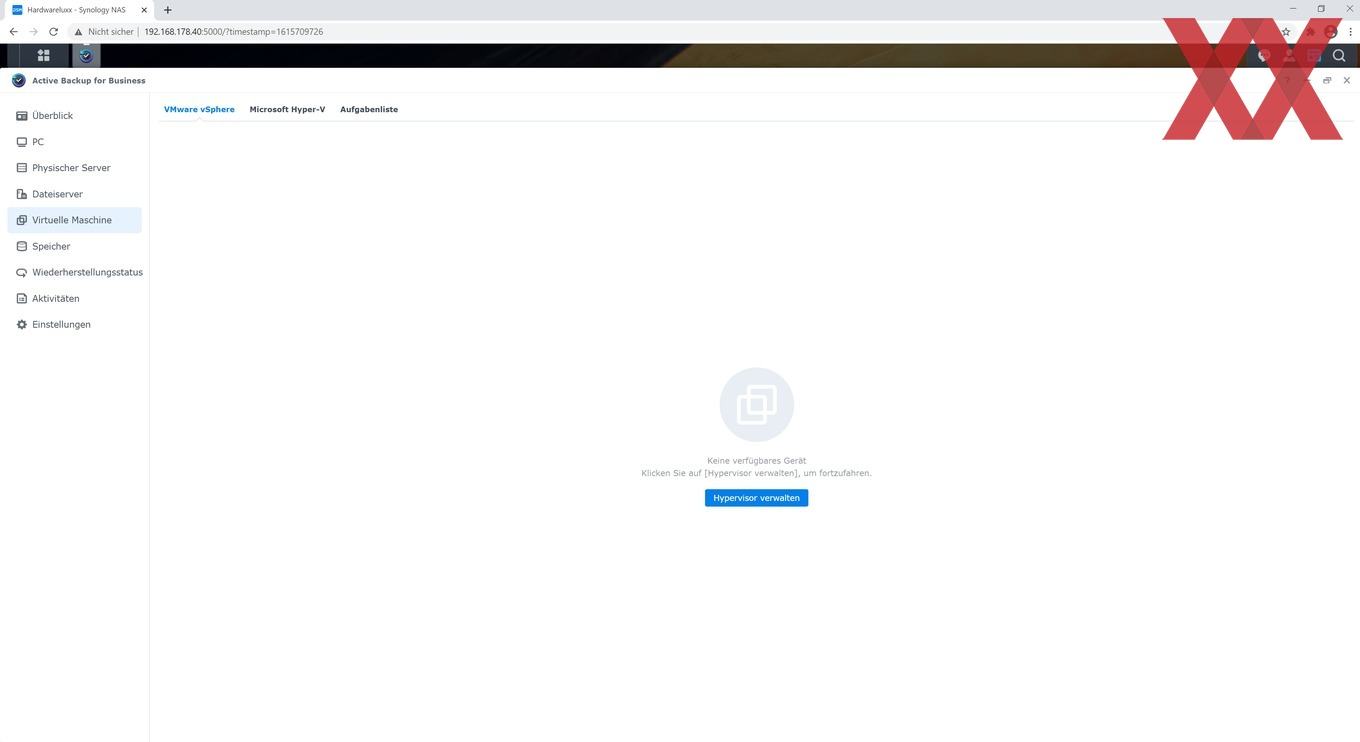Switch to the VMware vSphere tab
Screen dimensions: 1360x742
(199, 109)
